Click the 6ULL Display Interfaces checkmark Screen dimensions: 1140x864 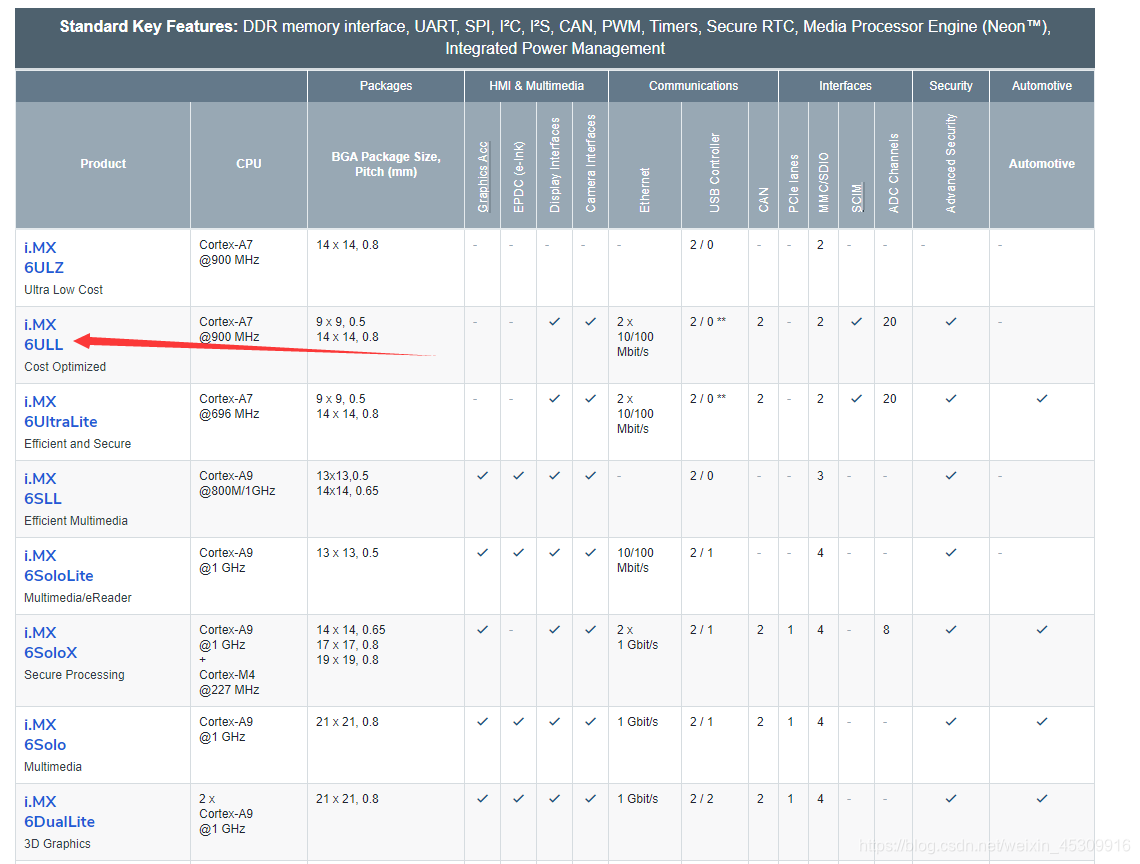(555, 321)
